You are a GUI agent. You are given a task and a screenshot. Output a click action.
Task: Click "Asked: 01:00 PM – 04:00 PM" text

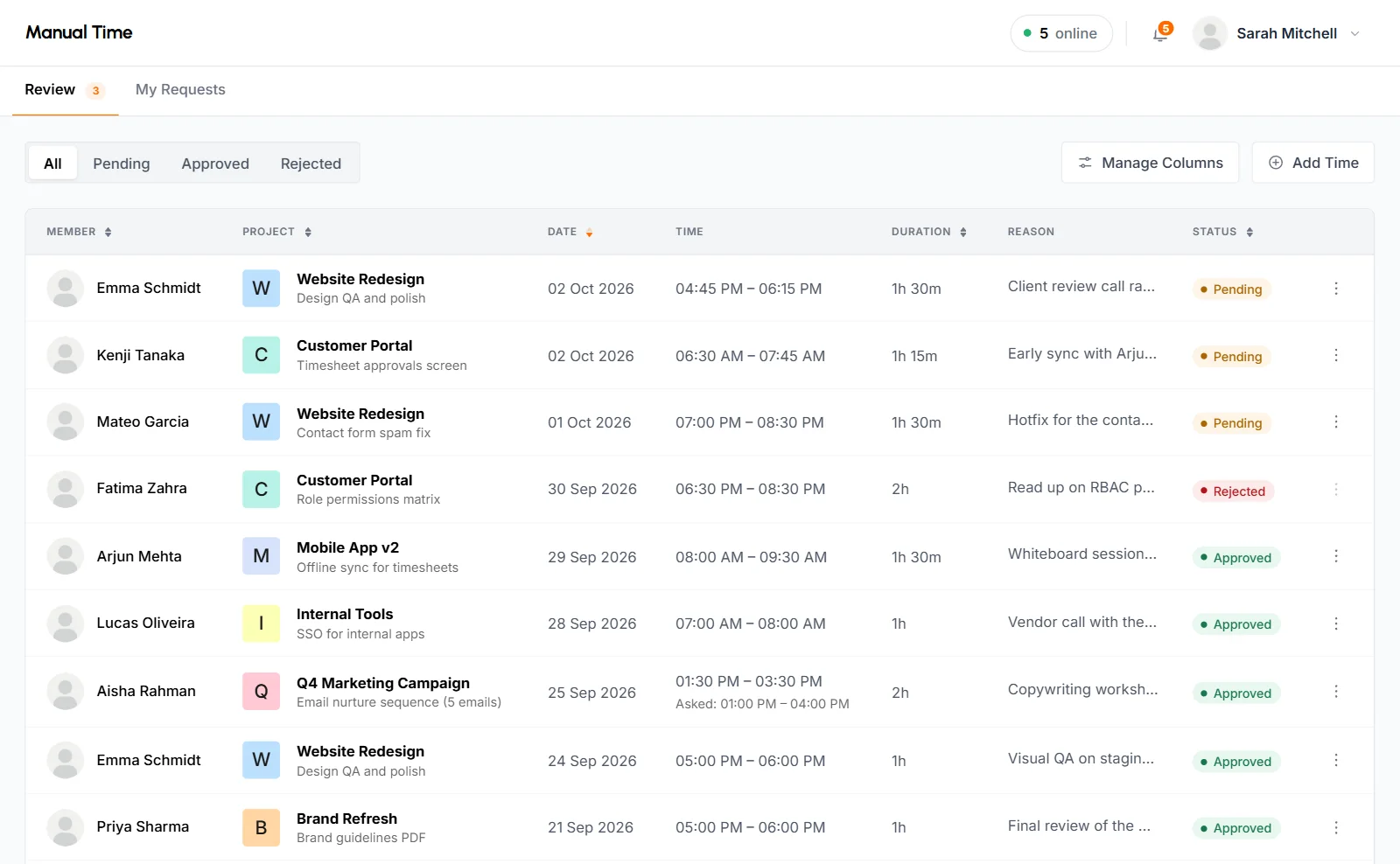click(762, 704)
